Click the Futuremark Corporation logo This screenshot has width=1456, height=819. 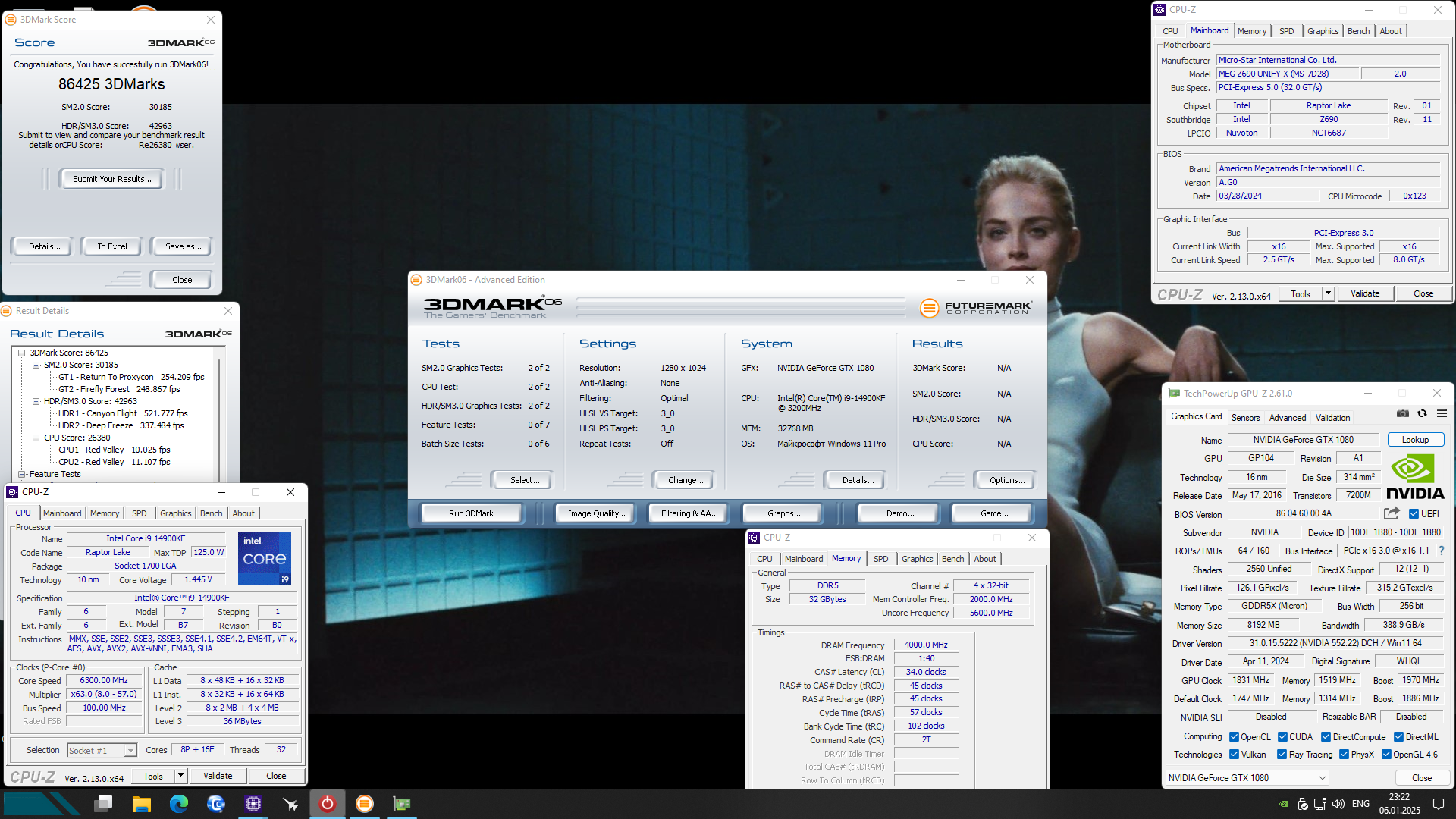pos(976,308)
